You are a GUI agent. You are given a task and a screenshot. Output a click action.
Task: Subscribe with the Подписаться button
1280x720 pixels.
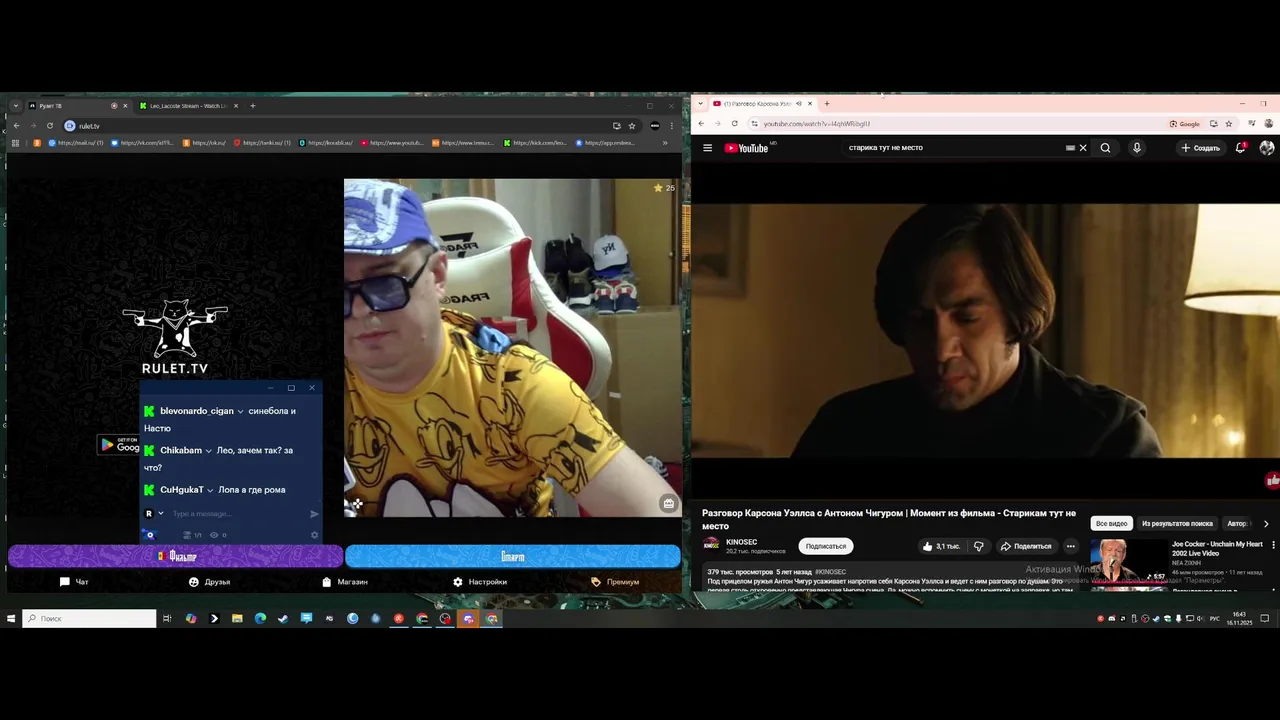click(826, 546)
